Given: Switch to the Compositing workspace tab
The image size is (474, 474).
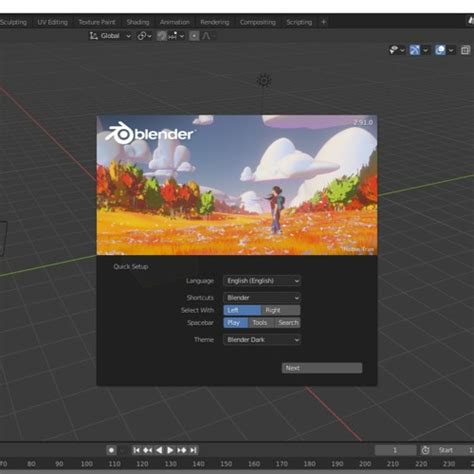Looking at the screenshot, I should click(x=258, y=22).
